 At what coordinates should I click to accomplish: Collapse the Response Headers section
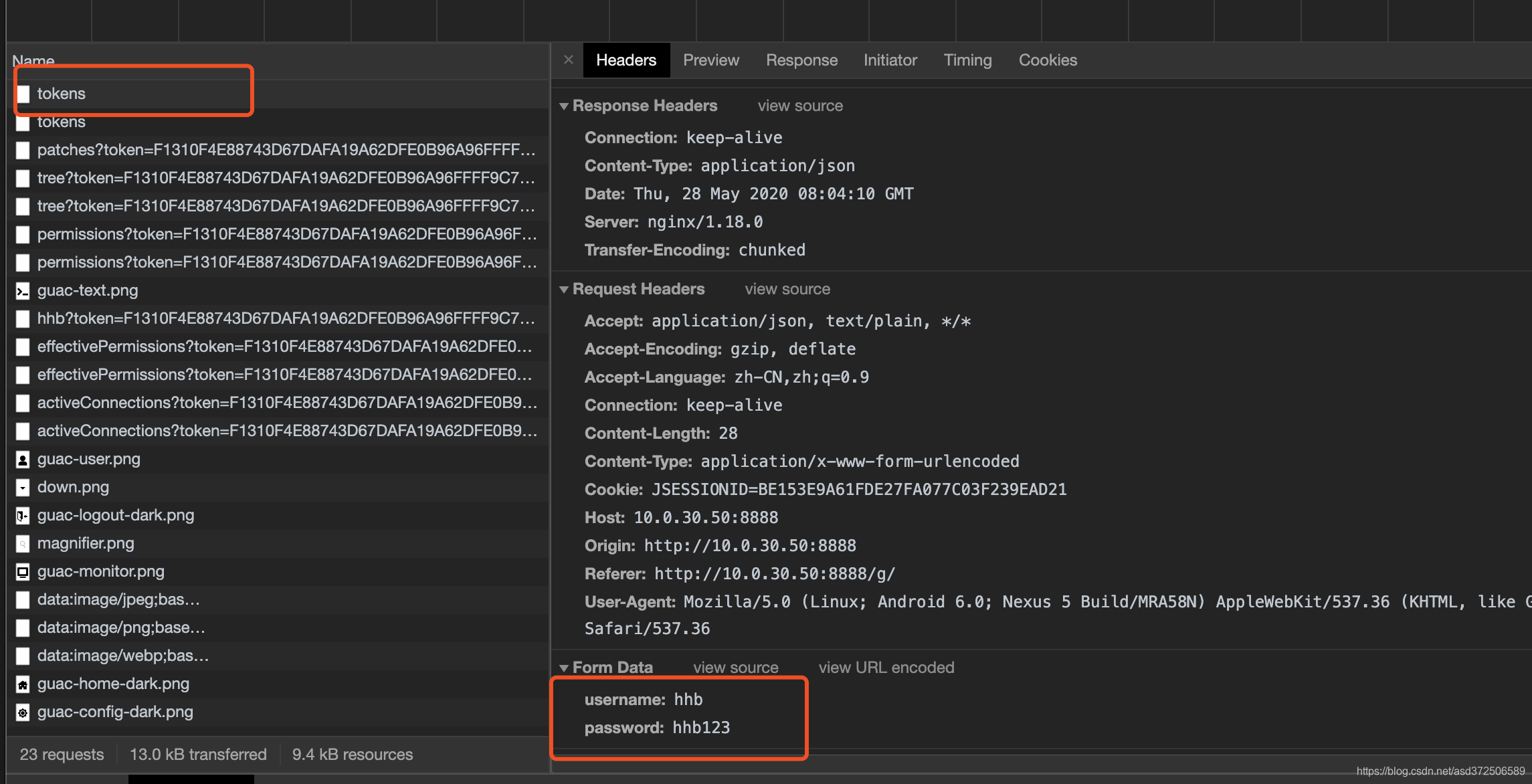click(565, 105)
